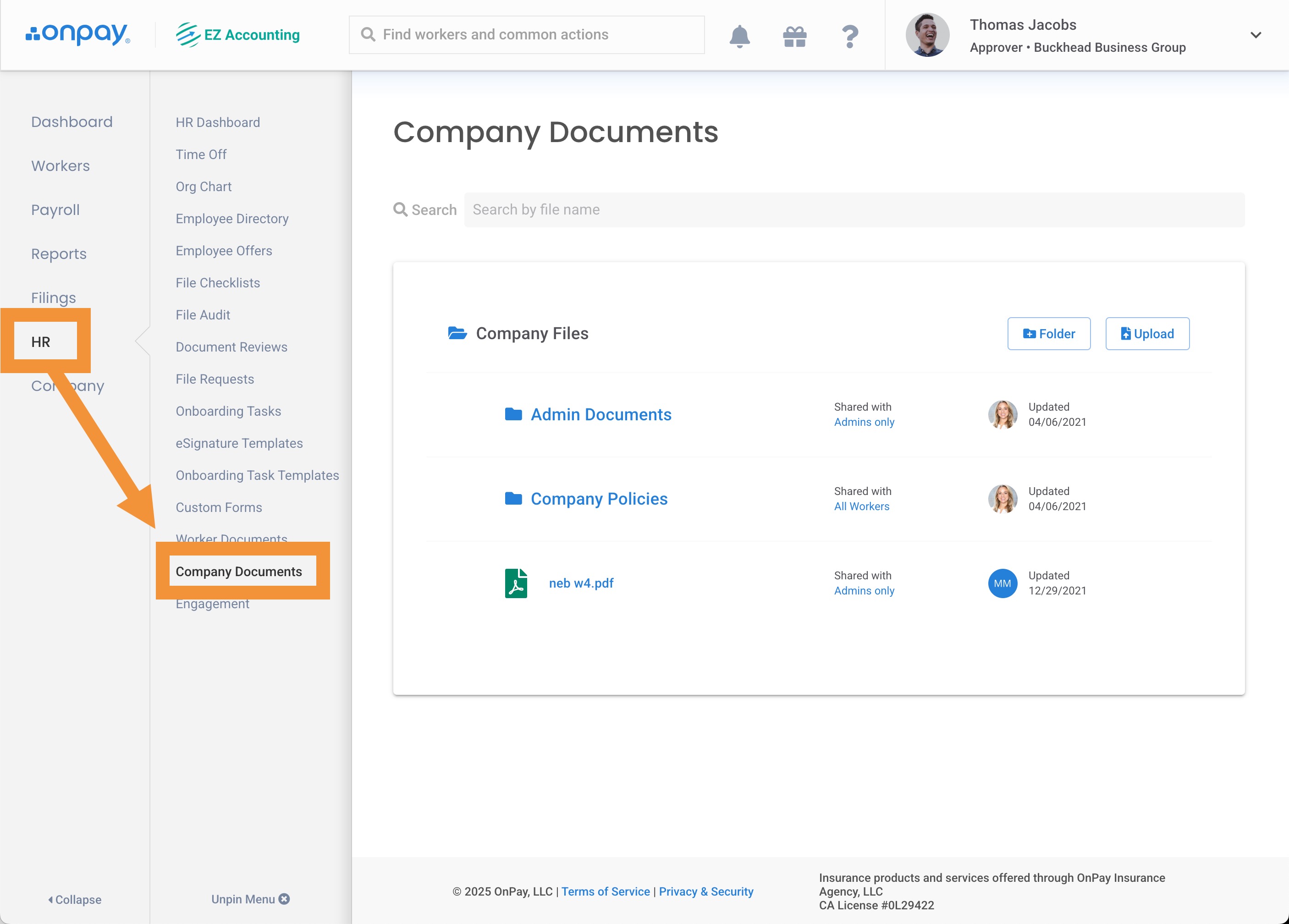Click the neb w4.pdf file icon
Screen dimensions: 1289x924
pos(516,583)
